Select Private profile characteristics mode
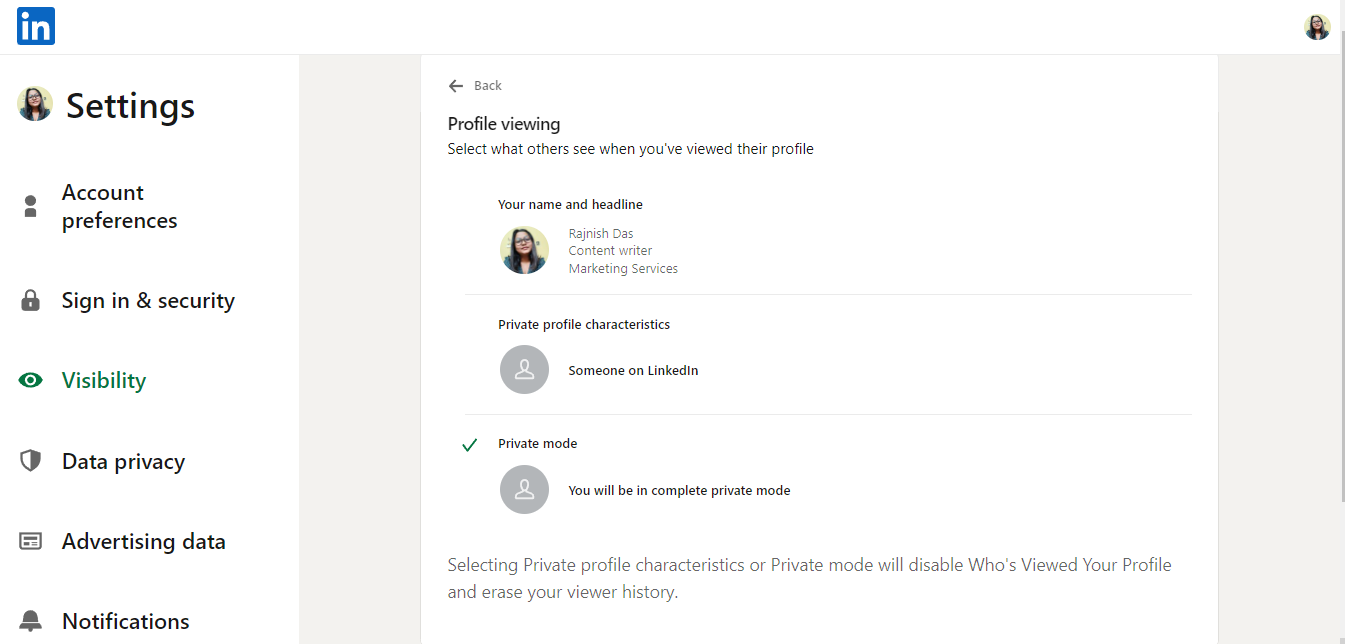 click(x=584, y=324)
